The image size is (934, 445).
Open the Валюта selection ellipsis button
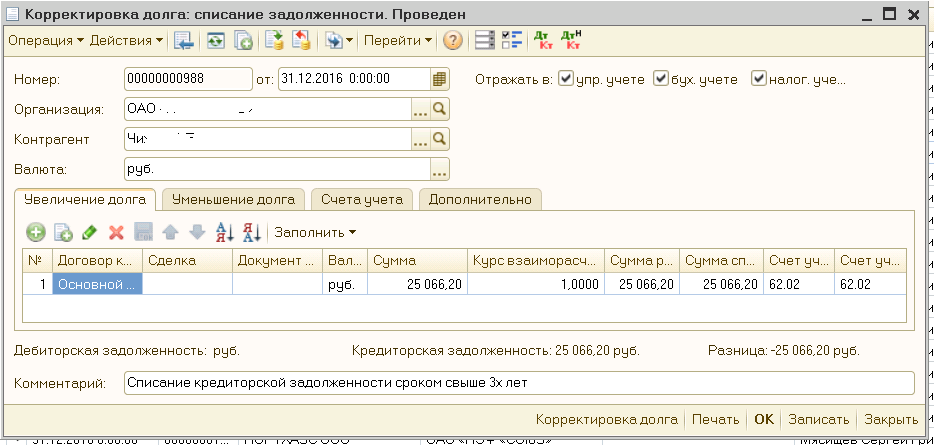[x=439, y=168]
